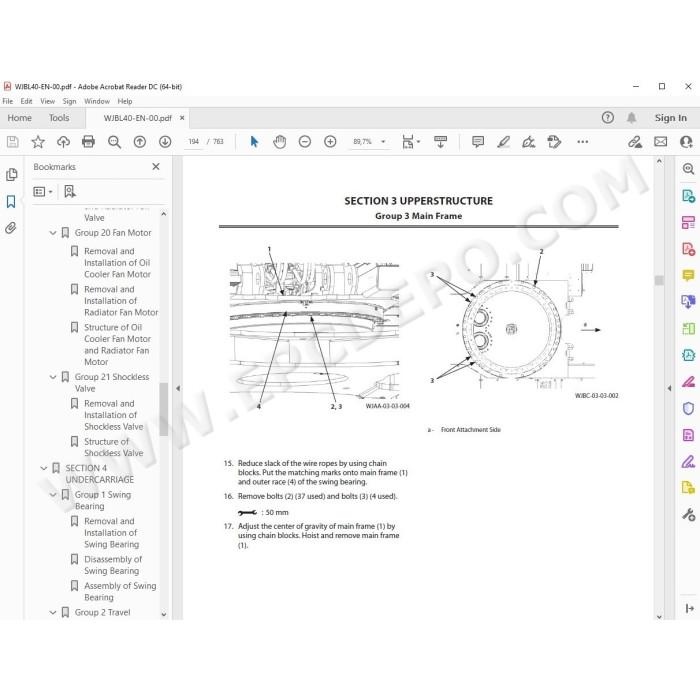The height and width of the screenshot is (700, 700).
Task: Open Removal and Installation of Swing Bearing
Action: coord(112,533)
